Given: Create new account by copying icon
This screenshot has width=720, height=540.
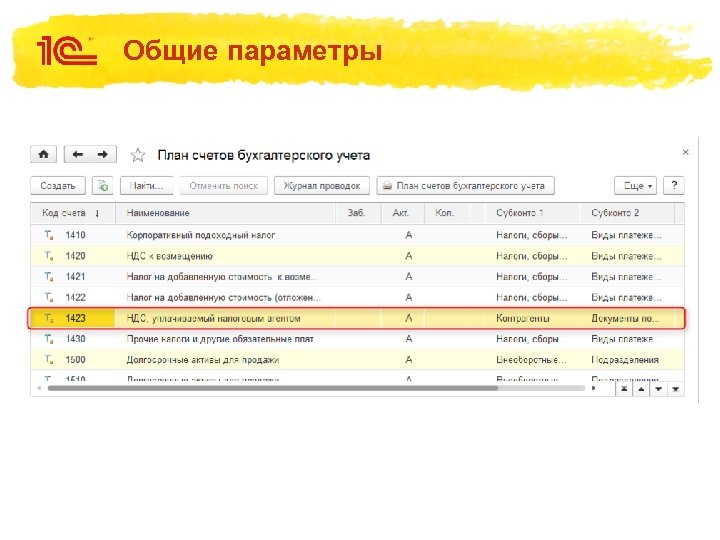Looking at the screenshot, I should pos(102,186).
